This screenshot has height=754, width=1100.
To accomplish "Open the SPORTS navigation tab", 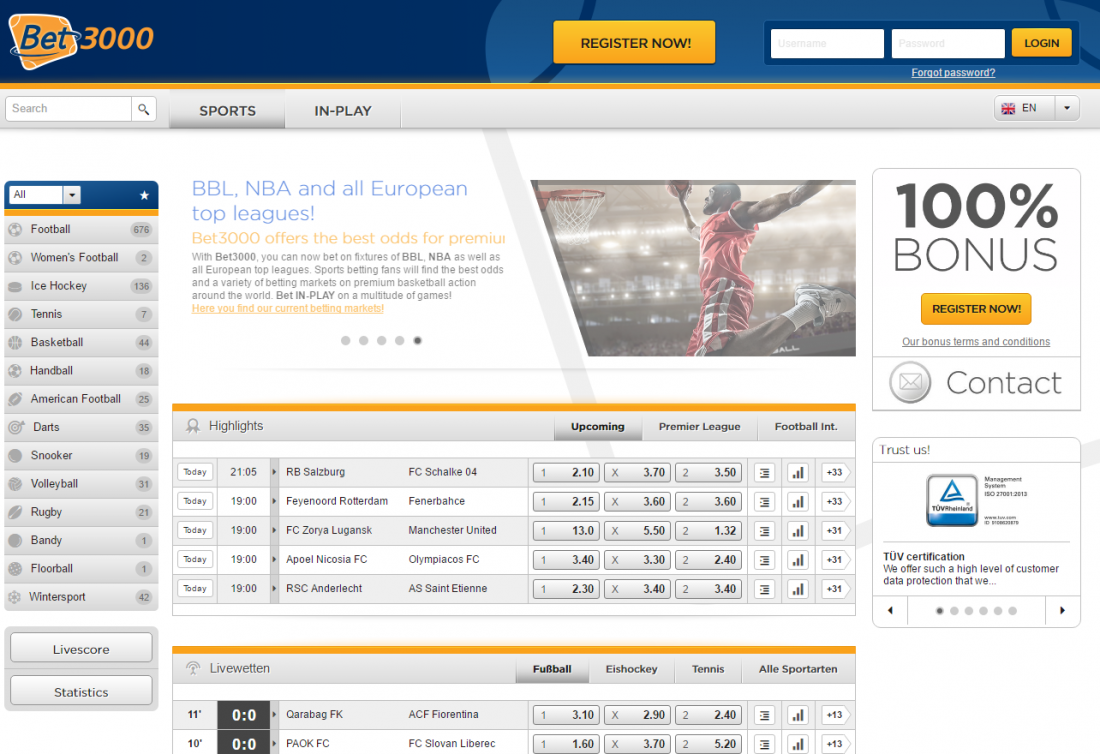I will pyautogui.click(x=227, y=111).
